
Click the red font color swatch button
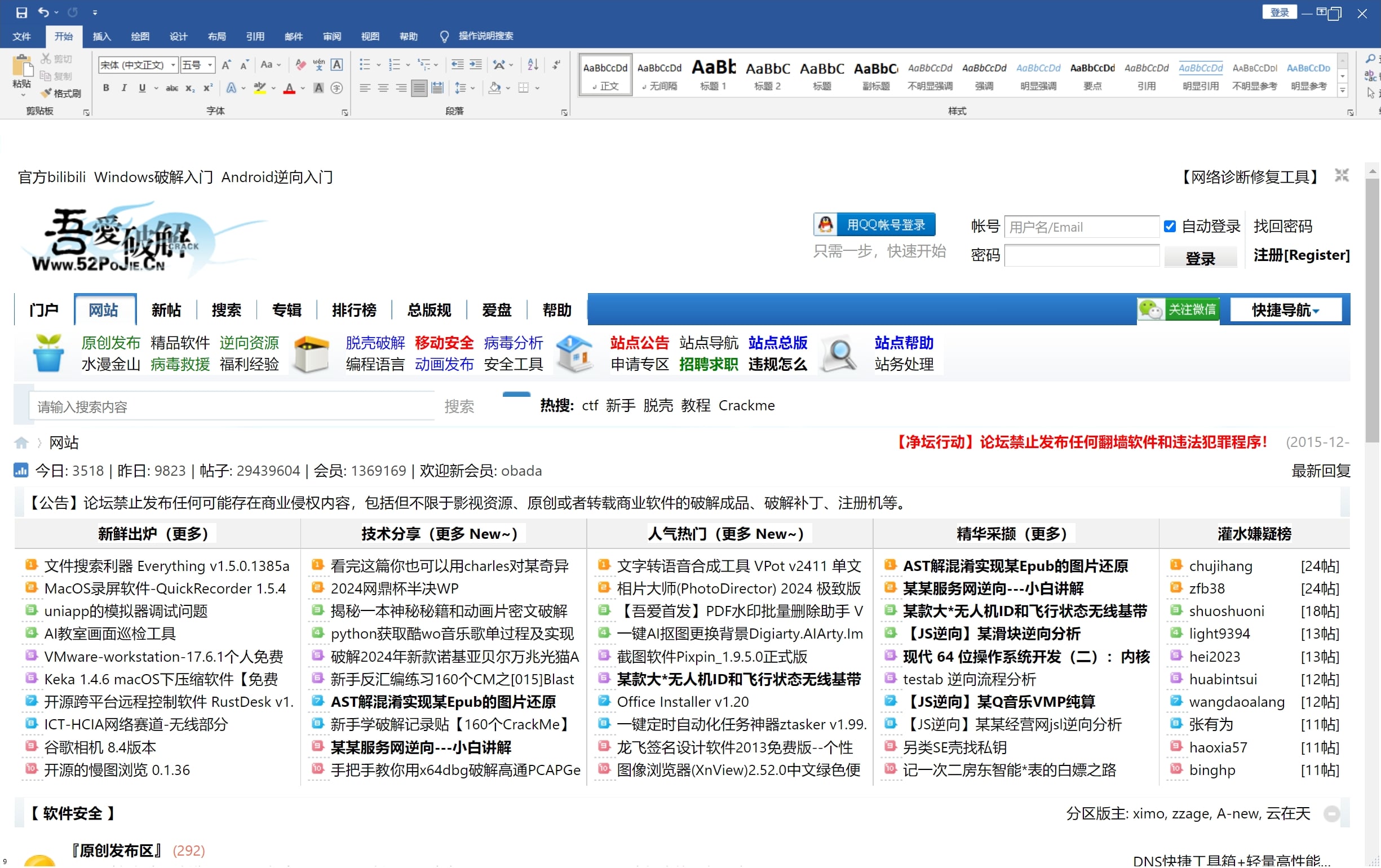(289, 88)
